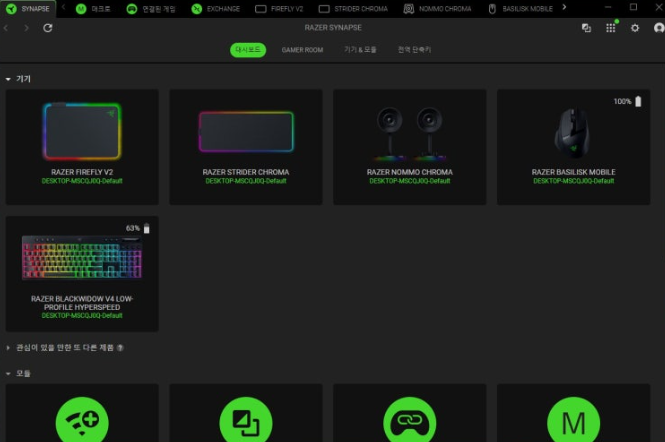Switch to the NOMMO CHROMA tab

tap(437, 8)
